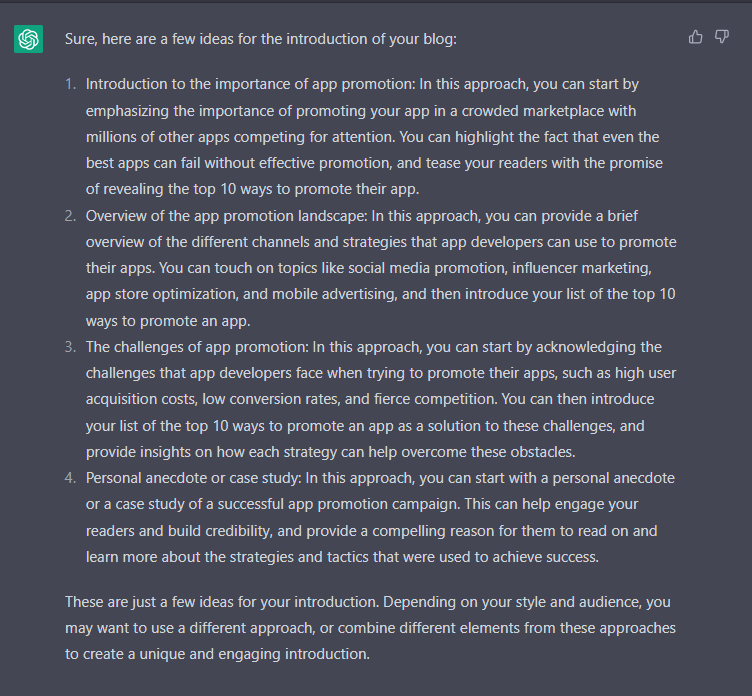Click the phrase "app store optimization"
752x696 pixels.
point(162,294)
